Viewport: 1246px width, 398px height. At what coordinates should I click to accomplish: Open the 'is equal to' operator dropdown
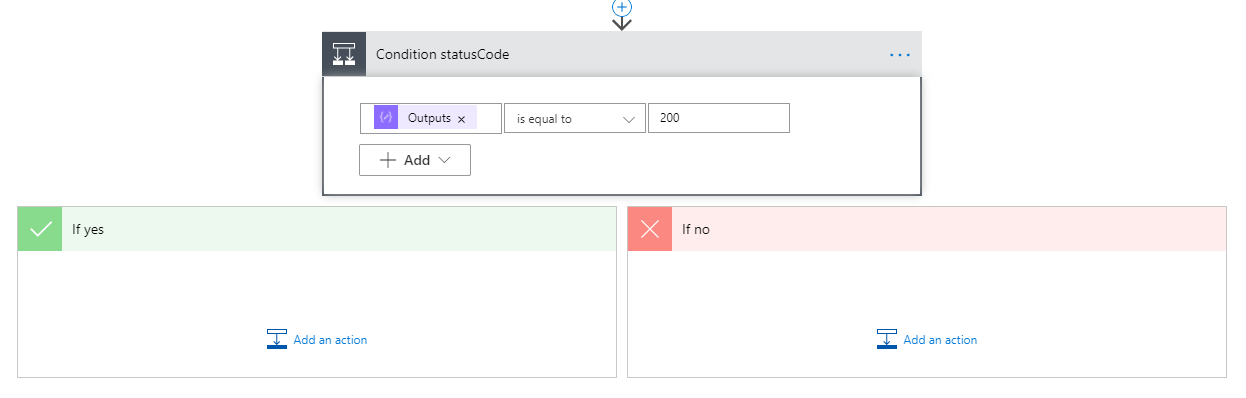(x=575, y=118)
